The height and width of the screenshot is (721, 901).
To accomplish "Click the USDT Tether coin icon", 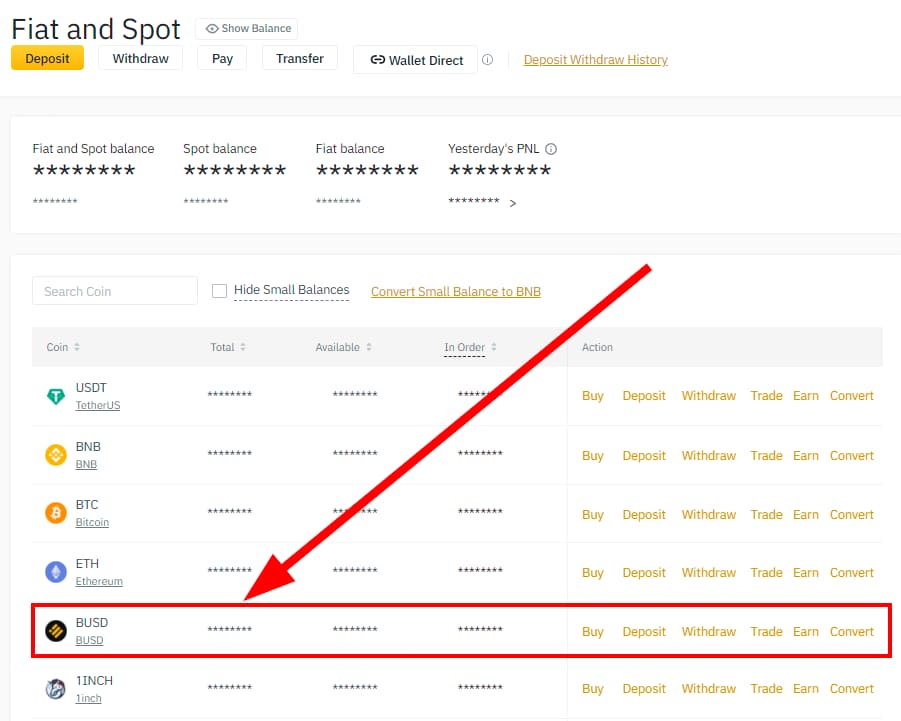I will click(56, 396).
